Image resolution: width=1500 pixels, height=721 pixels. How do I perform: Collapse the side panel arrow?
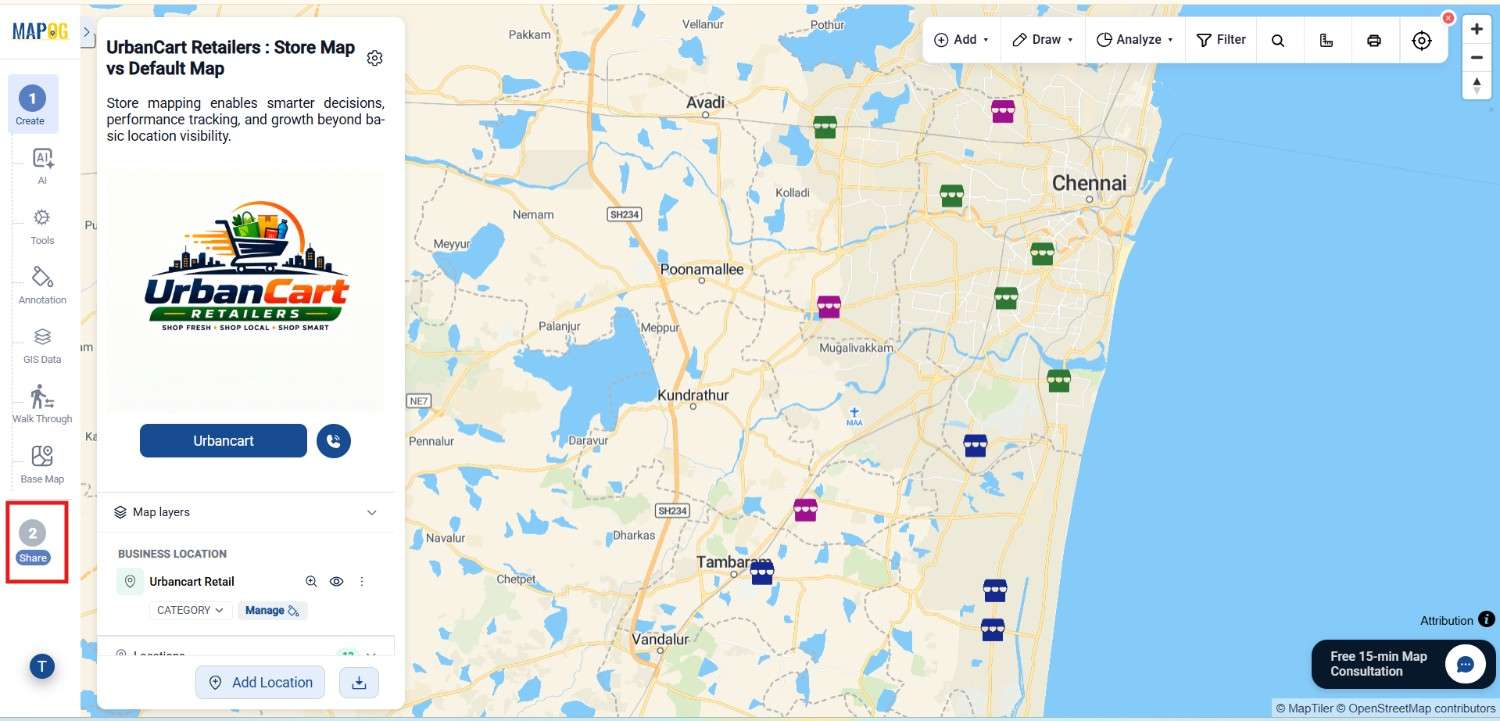pyautogui.click(x=87, y=32)
